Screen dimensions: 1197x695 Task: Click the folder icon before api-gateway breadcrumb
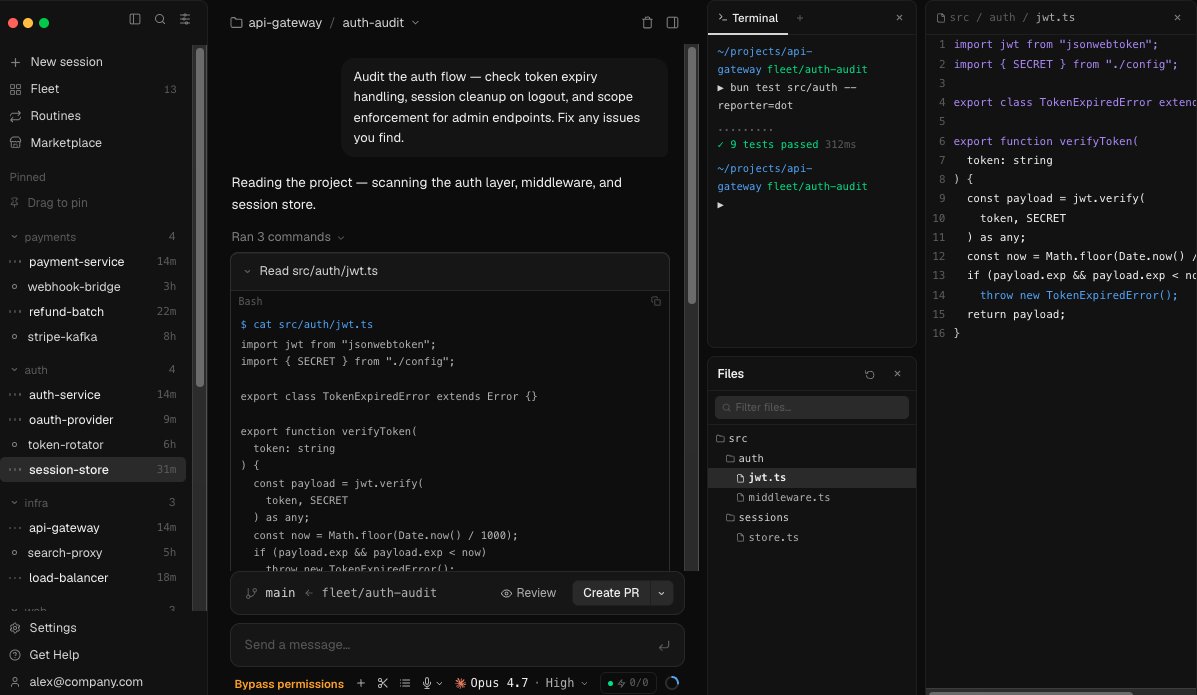coord(237,23)
